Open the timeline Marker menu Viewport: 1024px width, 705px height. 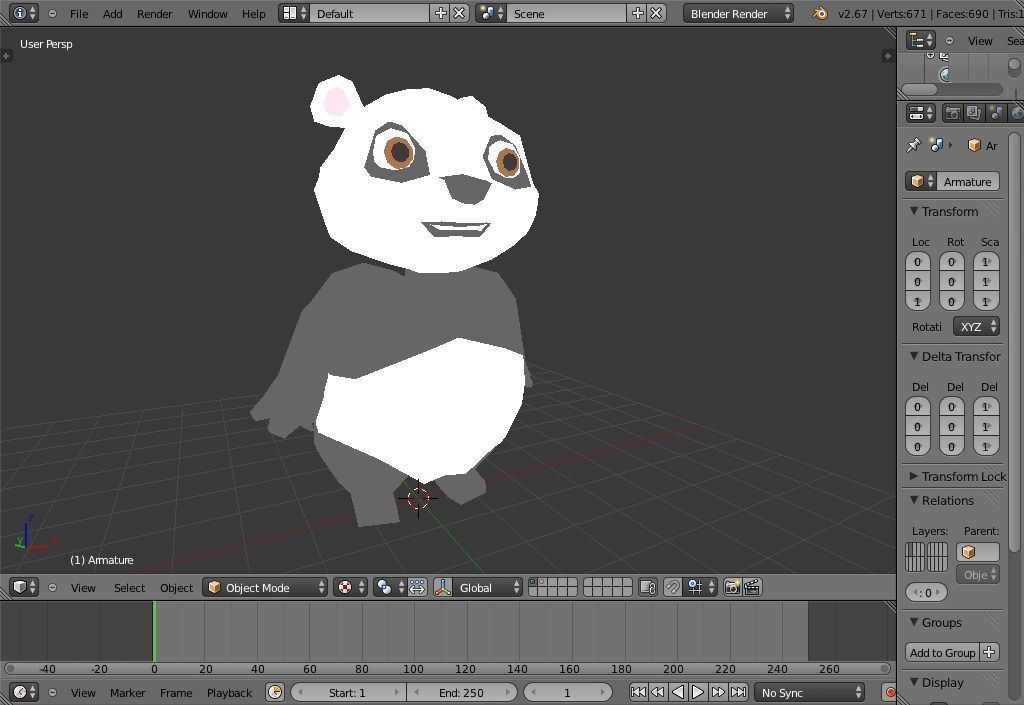[127, 693]
